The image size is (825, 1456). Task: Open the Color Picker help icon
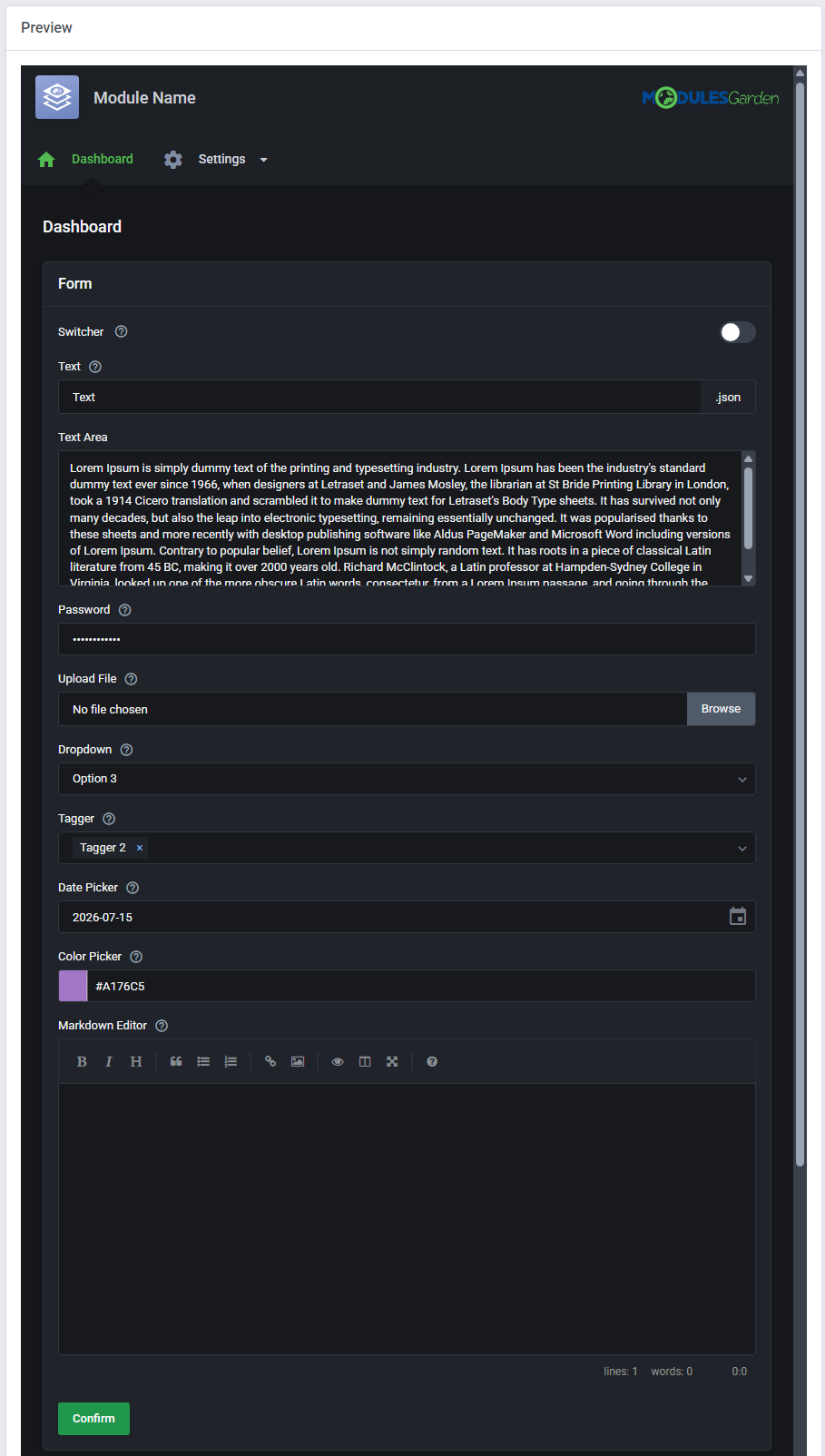pos(136,957)
